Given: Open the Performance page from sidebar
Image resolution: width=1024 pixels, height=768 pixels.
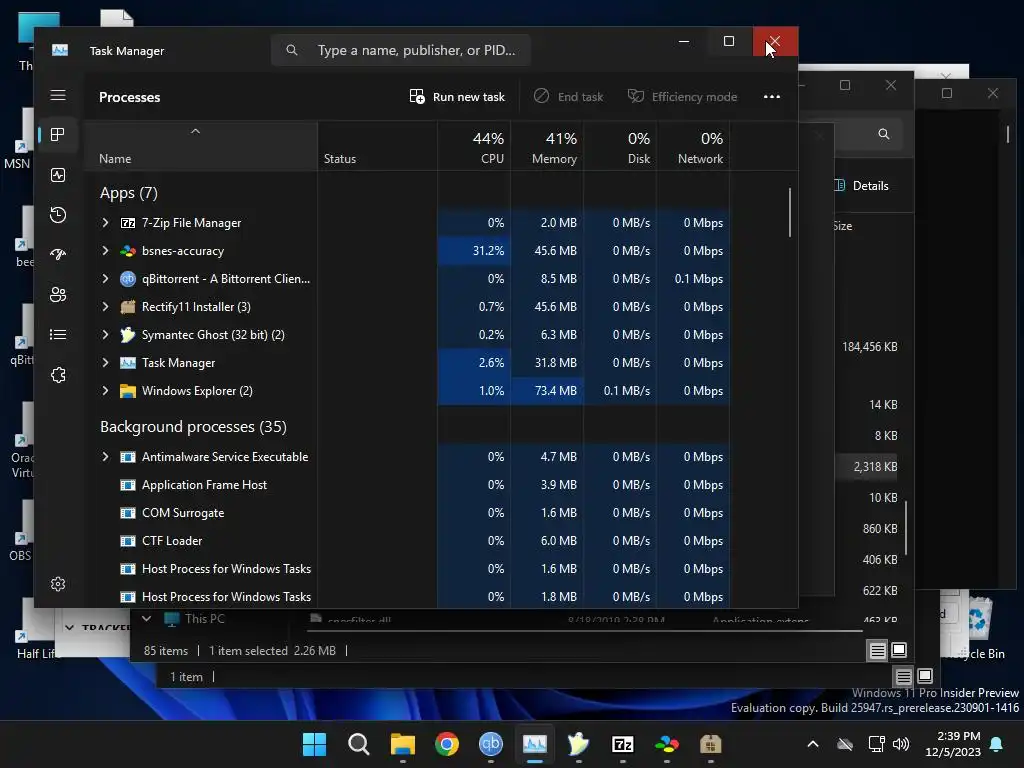Looking at the screenshot, I should pos(58,175).
